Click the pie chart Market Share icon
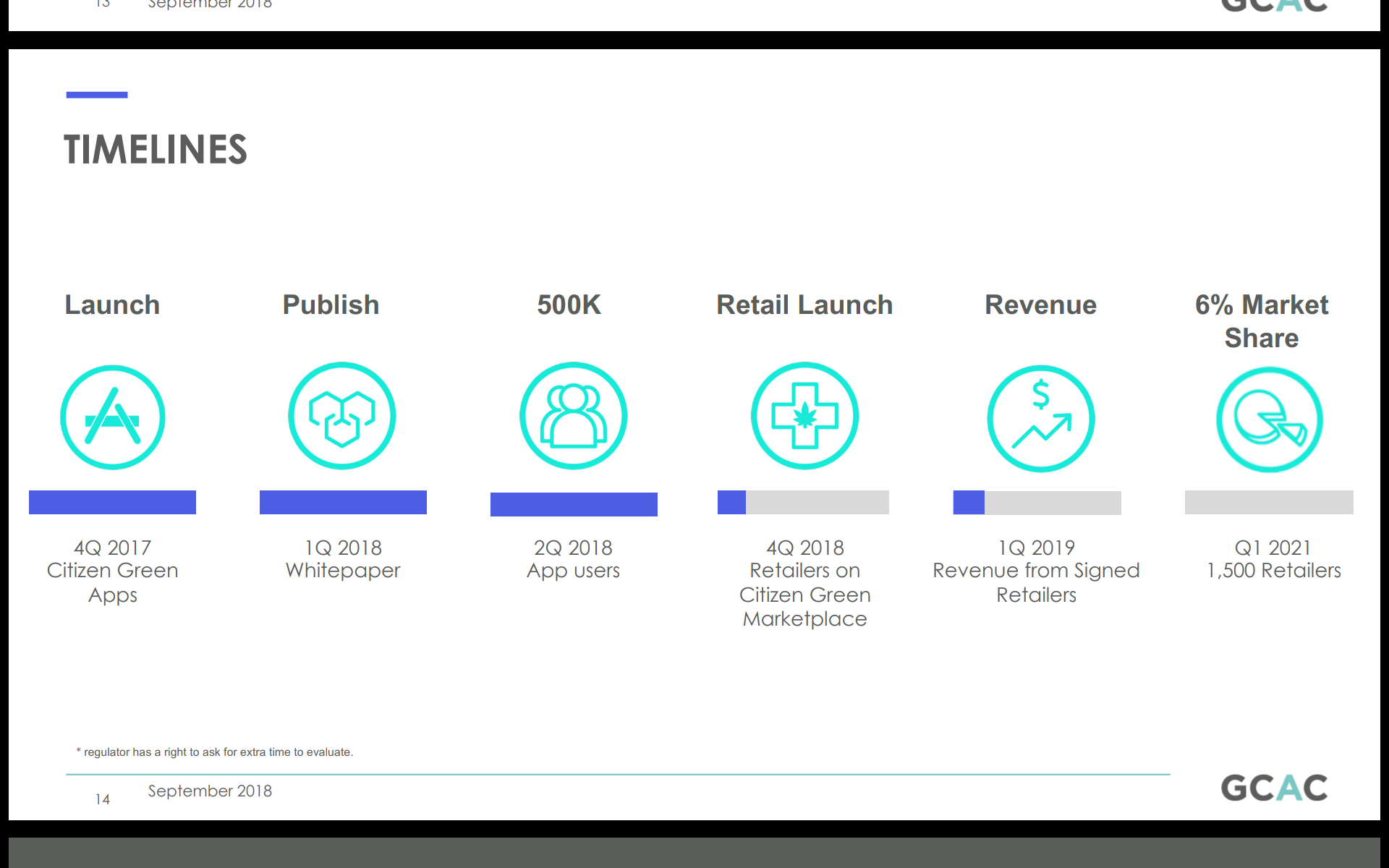1389x868 pixels. click(x=1270, y=420)
